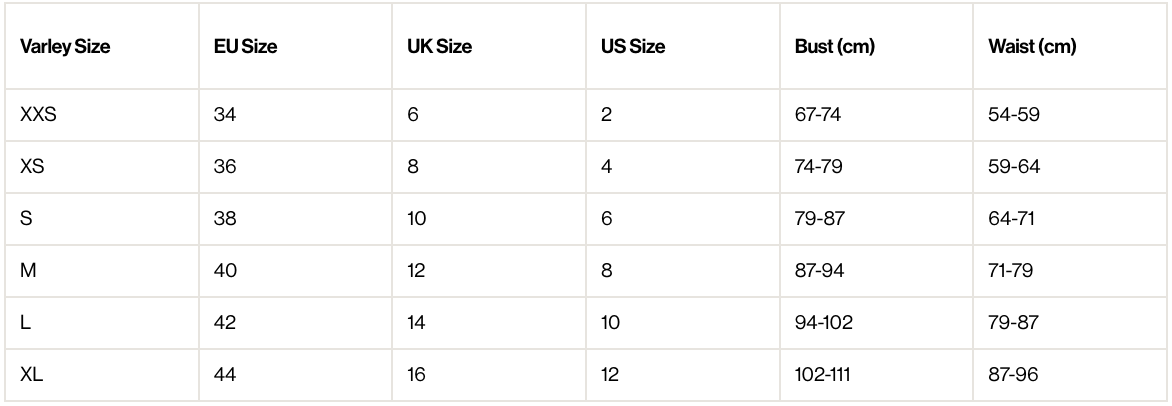Click the EU Size column header
The height and width of the screenshot is (406, 1172).
pyautogui.click(x=245, y=47)
